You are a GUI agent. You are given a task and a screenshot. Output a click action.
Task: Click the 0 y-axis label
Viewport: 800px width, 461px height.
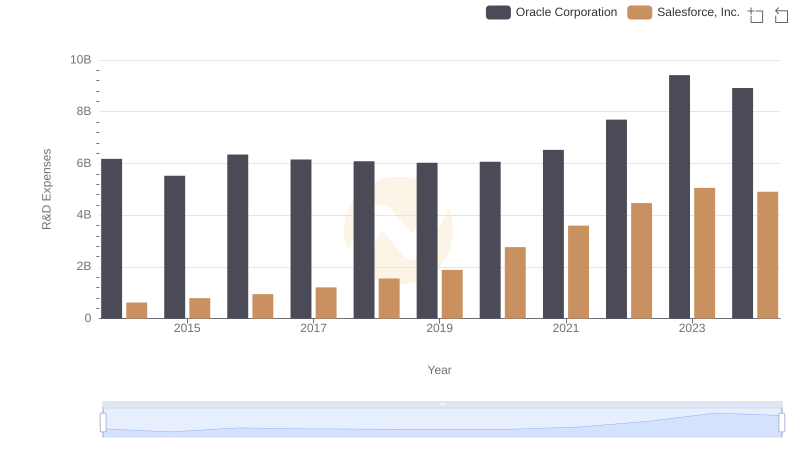88,318
